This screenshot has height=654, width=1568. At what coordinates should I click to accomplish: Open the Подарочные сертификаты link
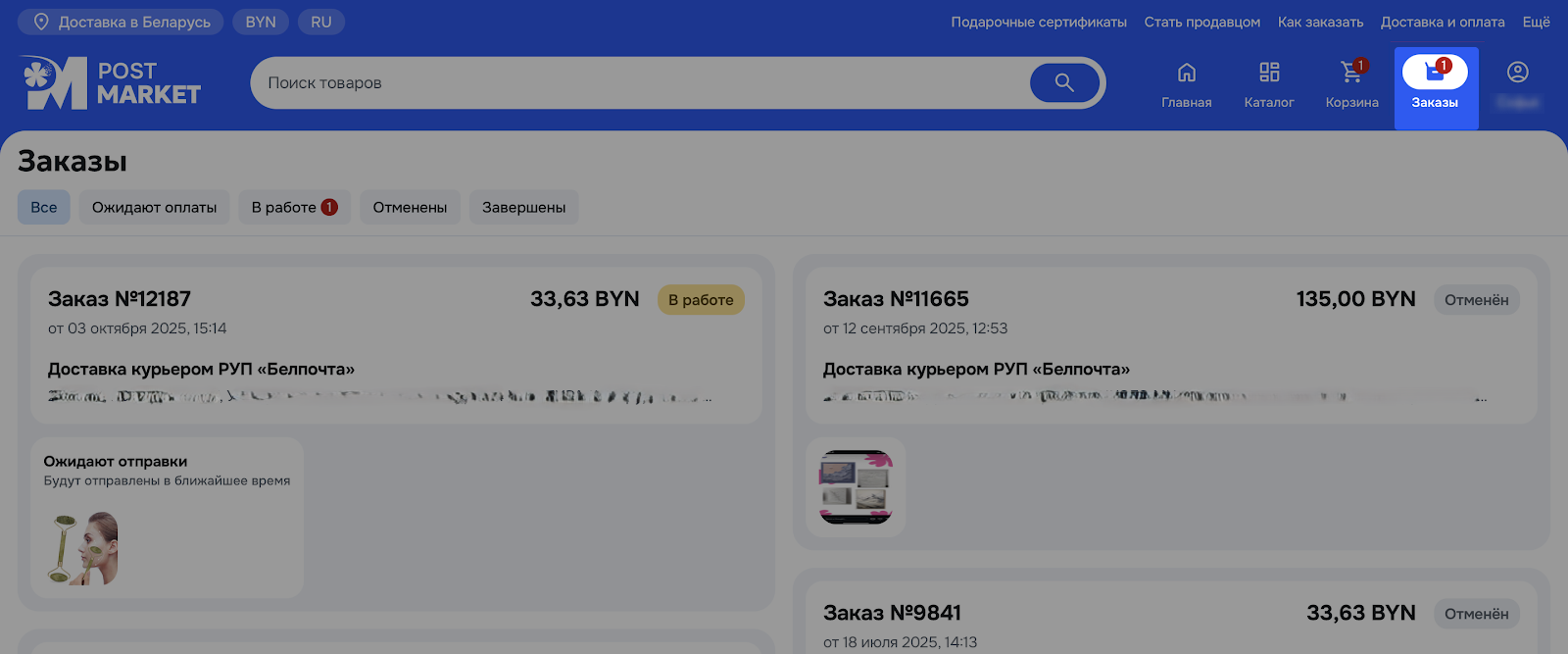[1038, 22]
